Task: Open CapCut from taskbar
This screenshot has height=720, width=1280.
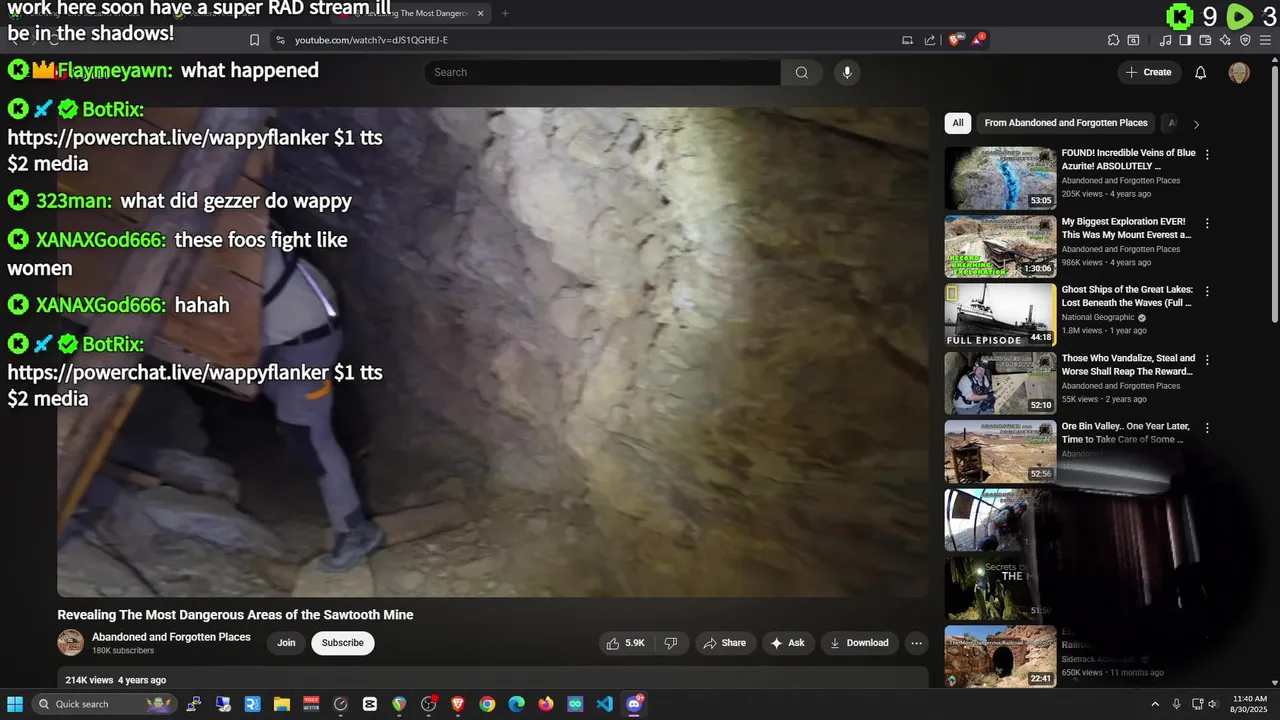Action: point(370,704)
